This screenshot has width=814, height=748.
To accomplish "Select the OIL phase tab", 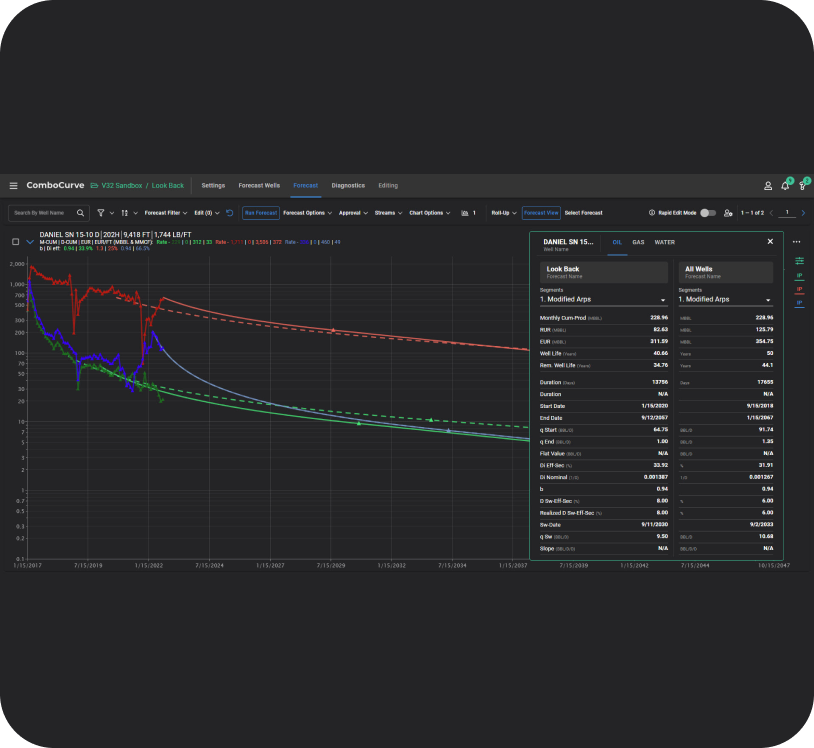I will pos(617,242).
